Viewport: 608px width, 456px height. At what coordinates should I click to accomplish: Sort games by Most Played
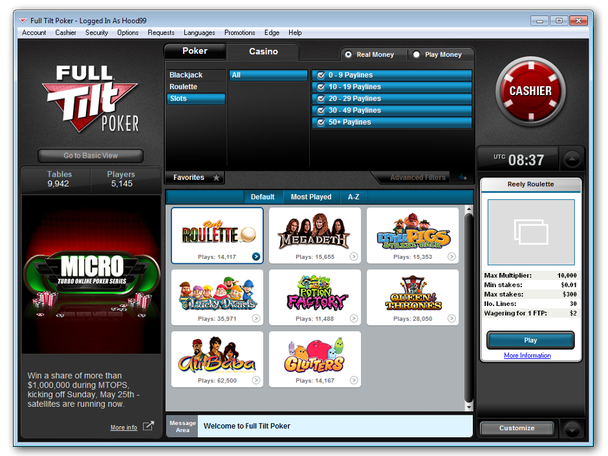[311, 197]
